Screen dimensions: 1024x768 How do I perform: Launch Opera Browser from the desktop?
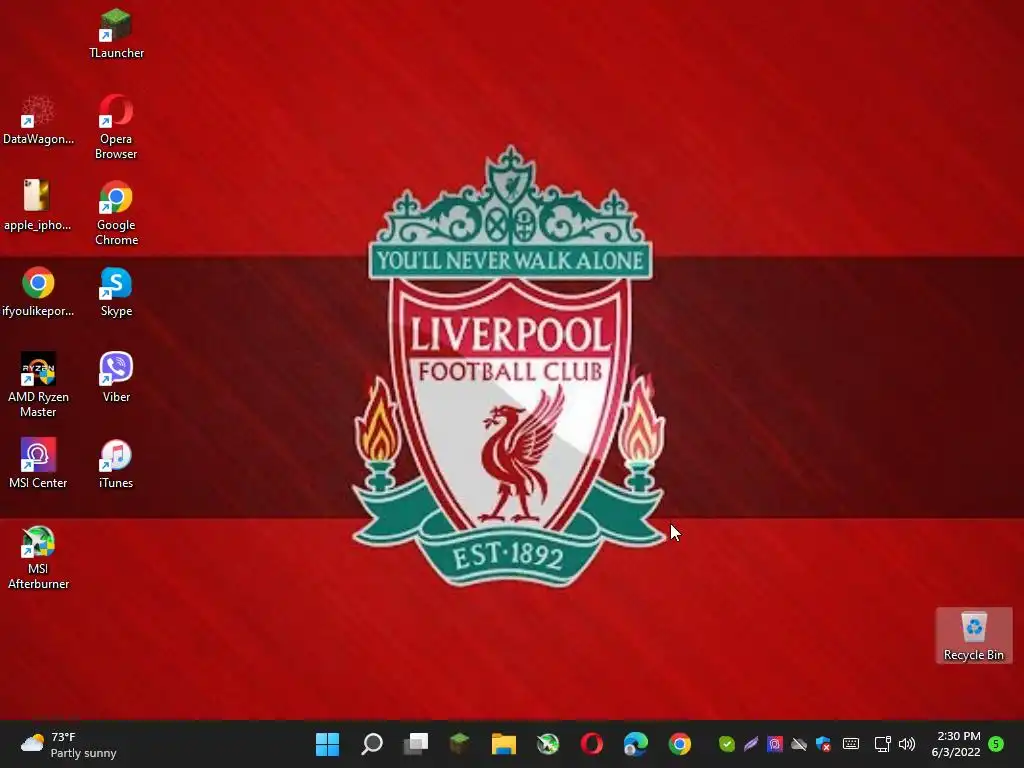(116, 127)
